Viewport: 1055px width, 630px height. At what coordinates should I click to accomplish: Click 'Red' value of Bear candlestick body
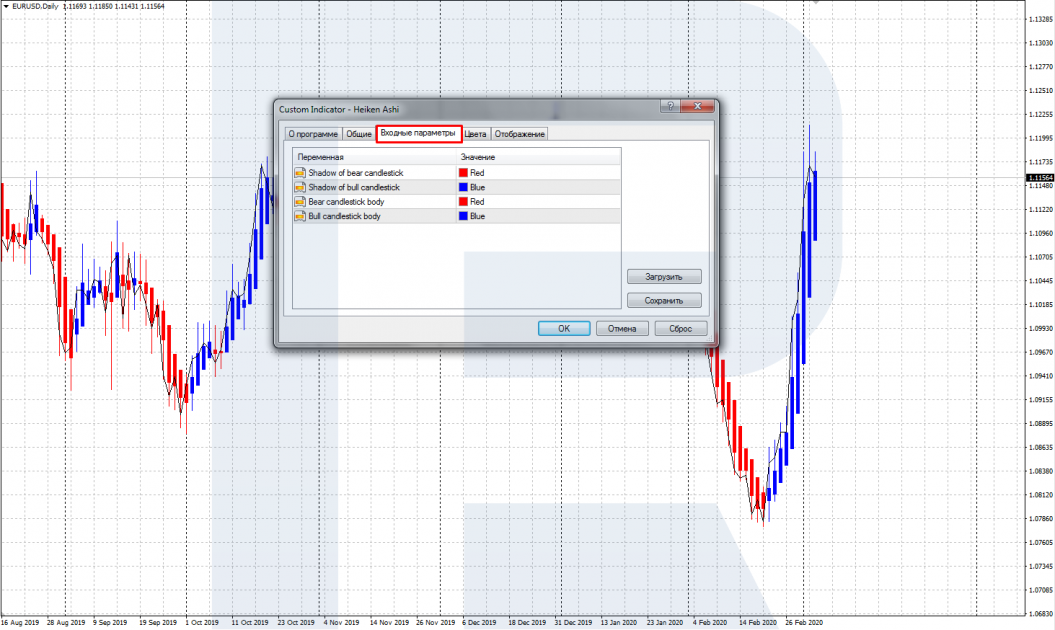(477, 202)
